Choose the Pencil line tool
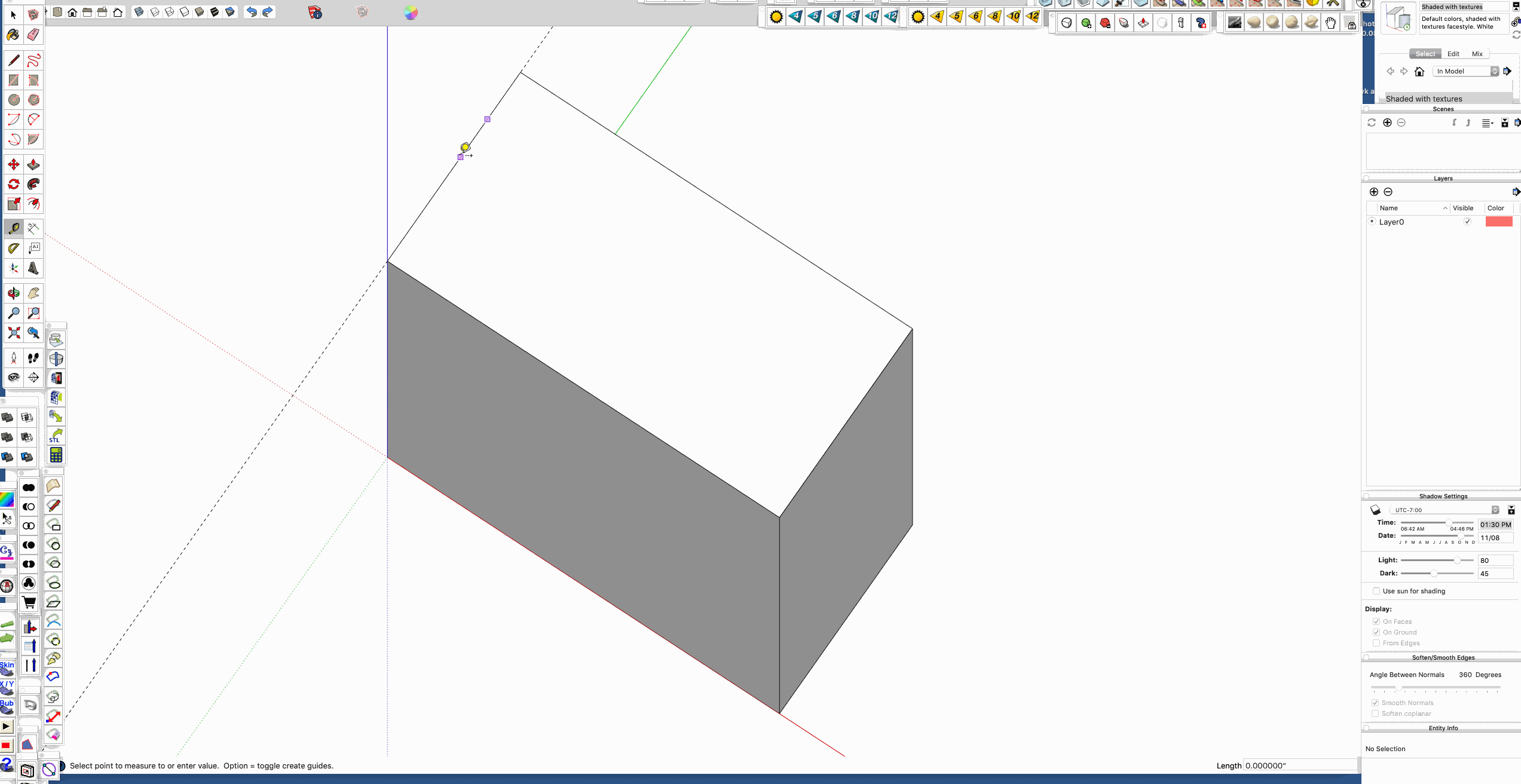Viewport: 1521px width, 784px height. 13,60
